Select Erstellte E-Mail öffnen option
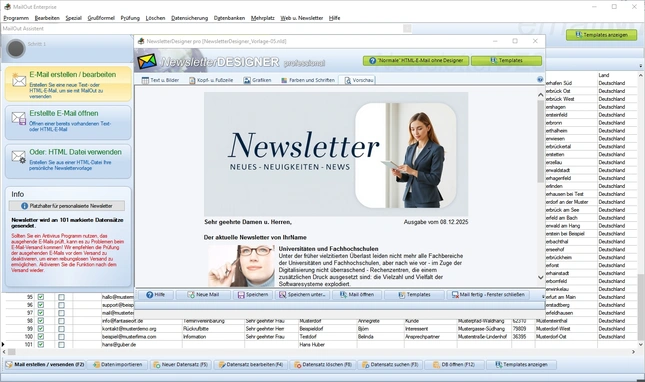This screenshot has height=382, width=645. [x=68, y=123]
